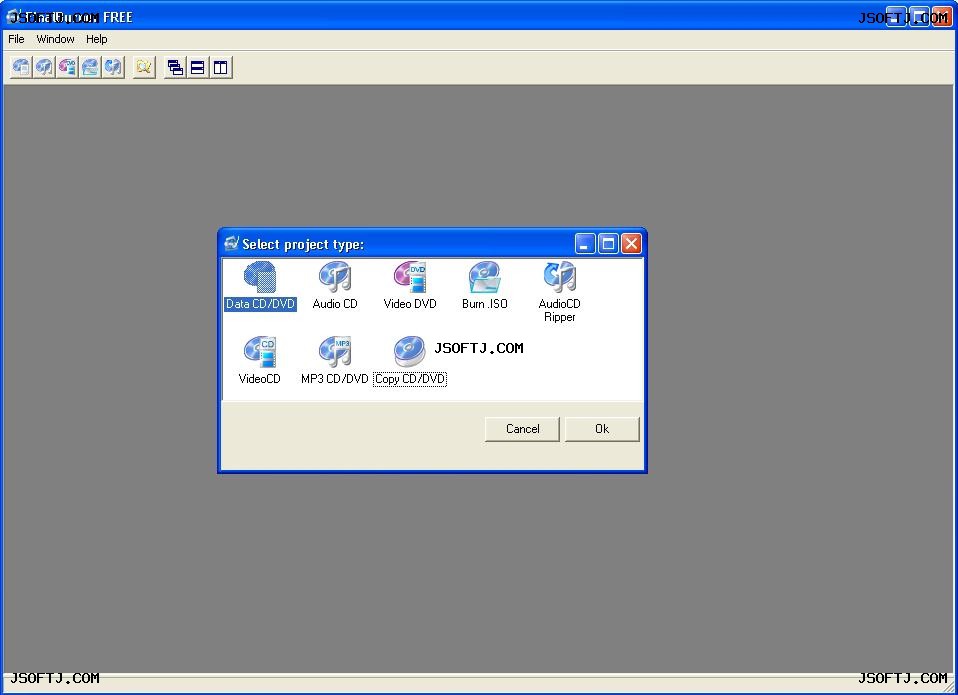Select the Burn .ISO project icon
The width and height of the screenshot is (958, 695).
484,278
